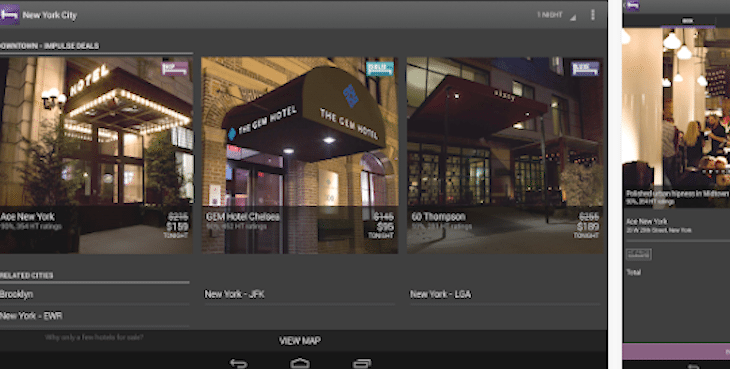Open the 1 NIGHT dropdown selector
Image resolution: width=730 pixels, height=369 pixels.
[x=556, y=15]
